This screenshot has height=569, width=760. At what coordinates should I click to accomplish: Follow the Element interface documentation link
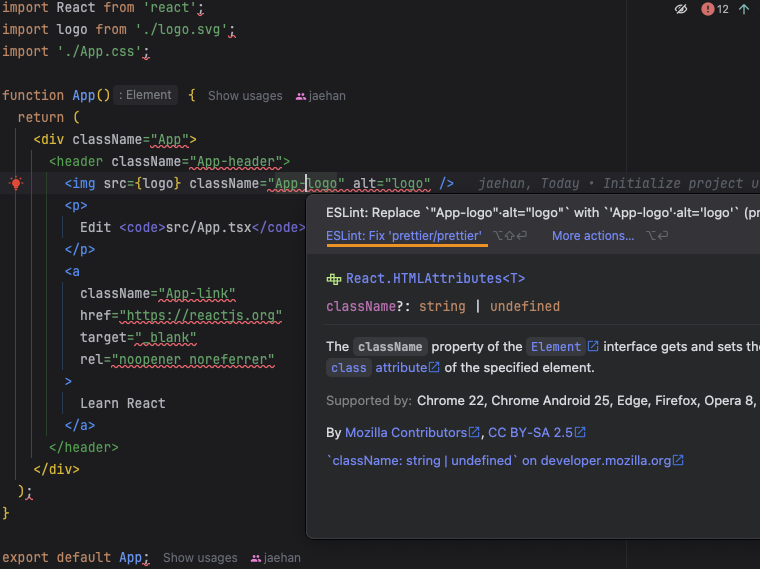(x=555, y=347)
